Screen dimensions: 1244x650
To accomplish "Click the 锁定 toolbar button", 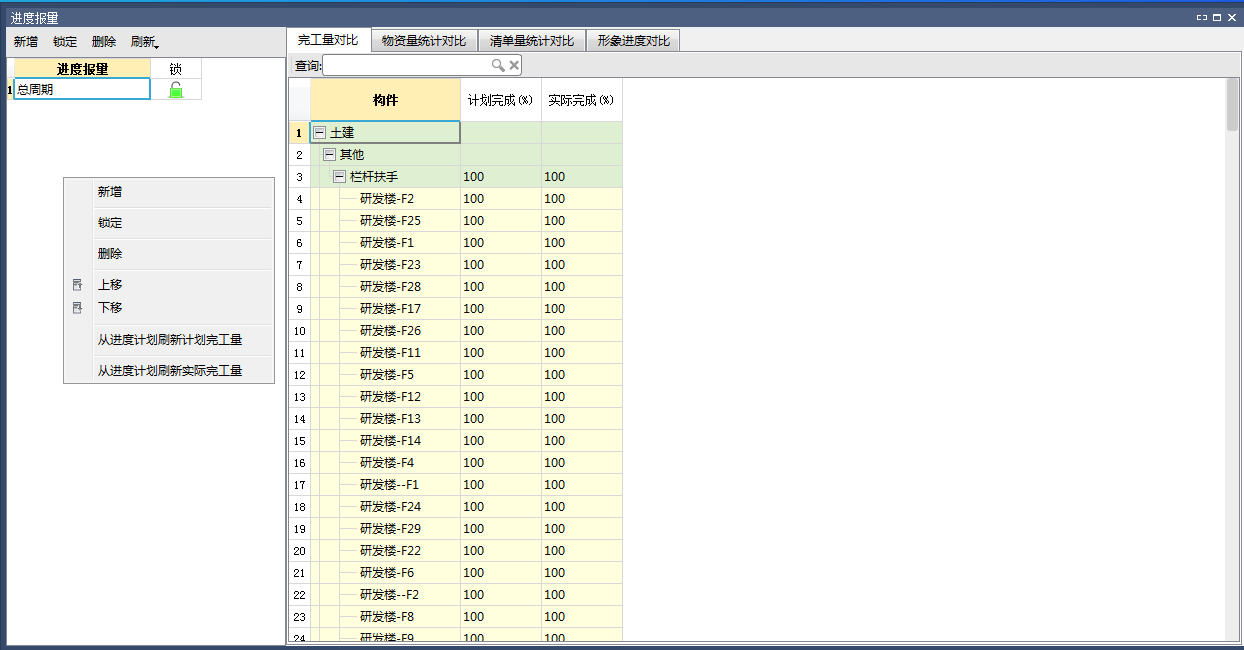I will pyautogui.click(x=65, y=42).
